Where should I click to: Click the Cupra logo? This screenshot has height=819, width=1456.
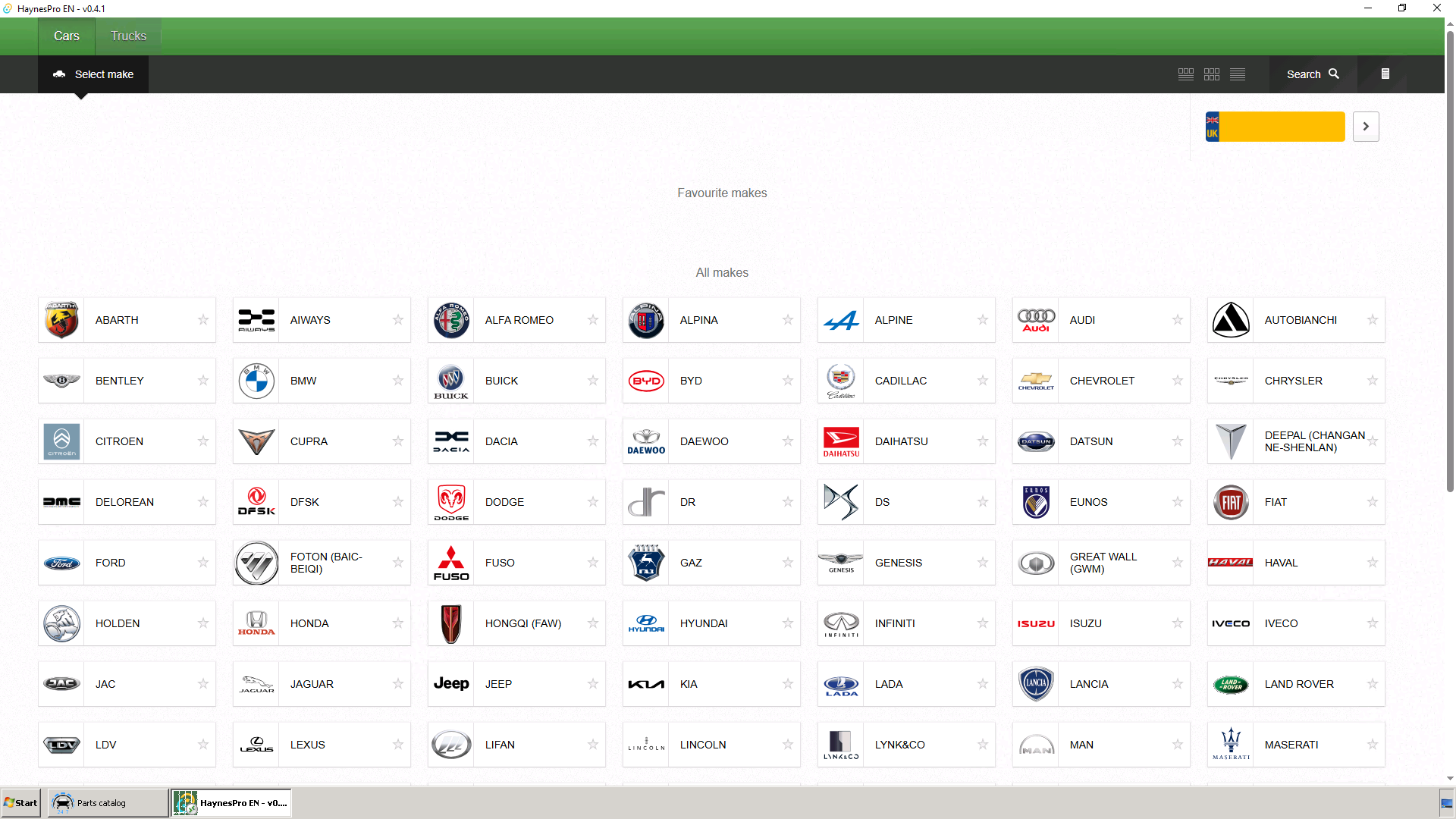click(256, 441)
